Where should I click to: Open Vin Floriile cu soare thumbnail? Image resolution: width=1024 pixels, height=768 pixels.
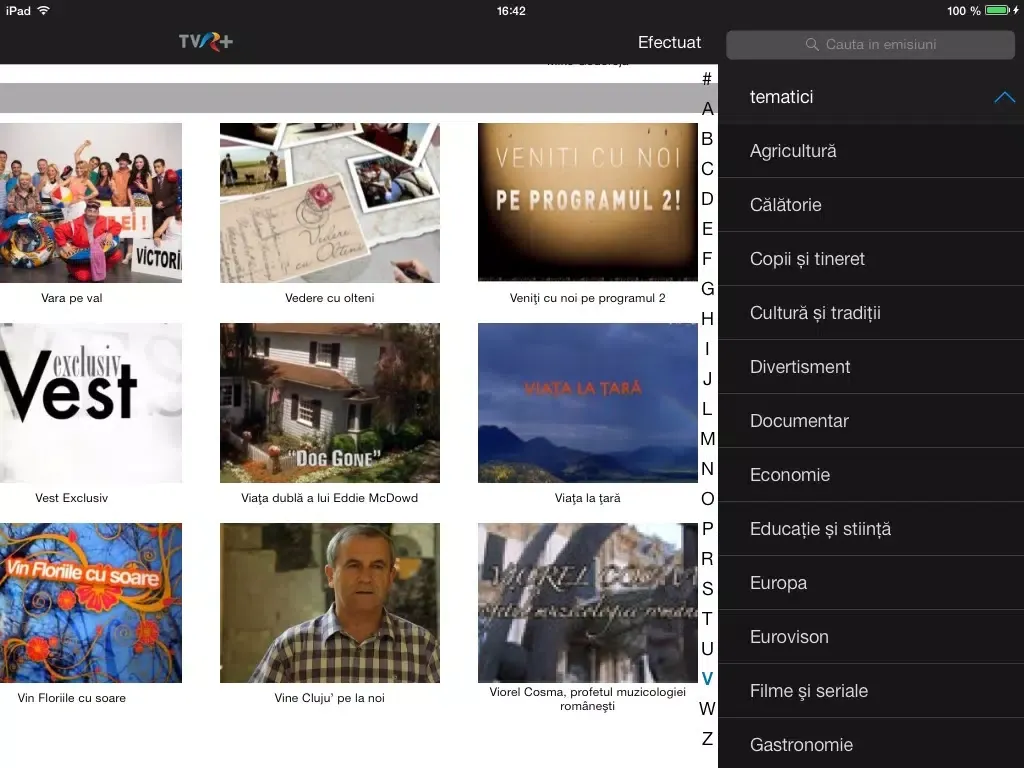(x=91, y=603)
